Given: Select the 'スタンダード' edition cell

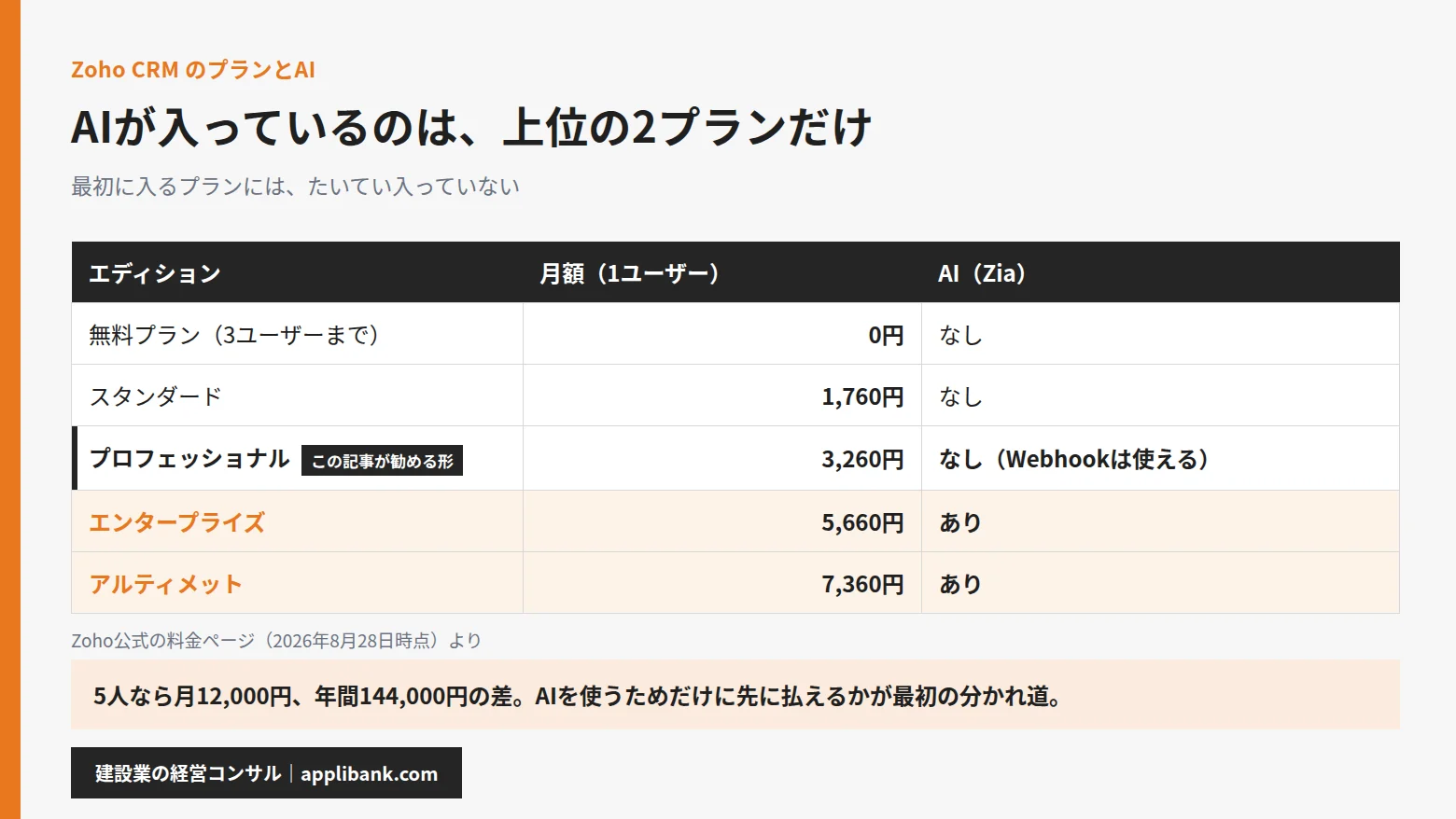Looking at the screenshot, I should point(297,396).
